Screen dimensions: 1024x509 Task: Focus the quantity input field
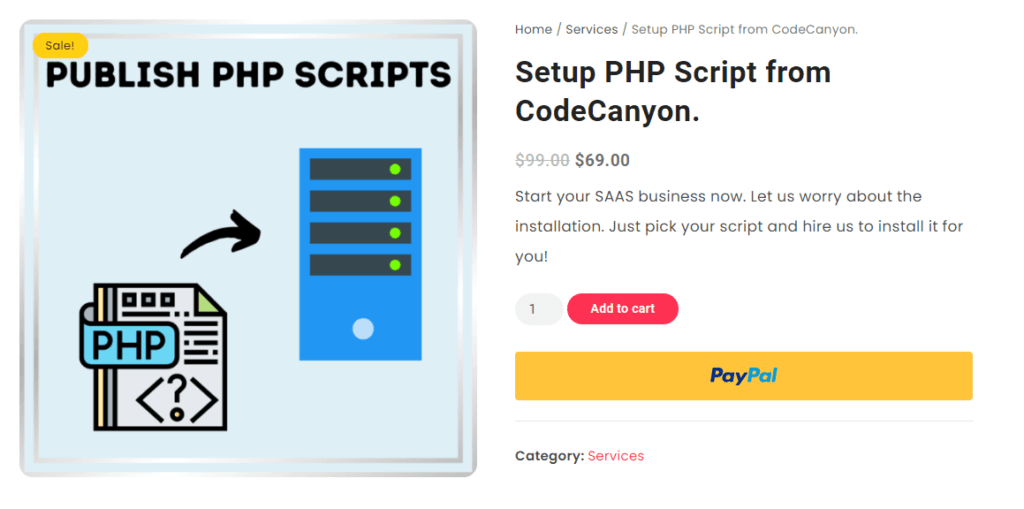(x=538, y=309)
